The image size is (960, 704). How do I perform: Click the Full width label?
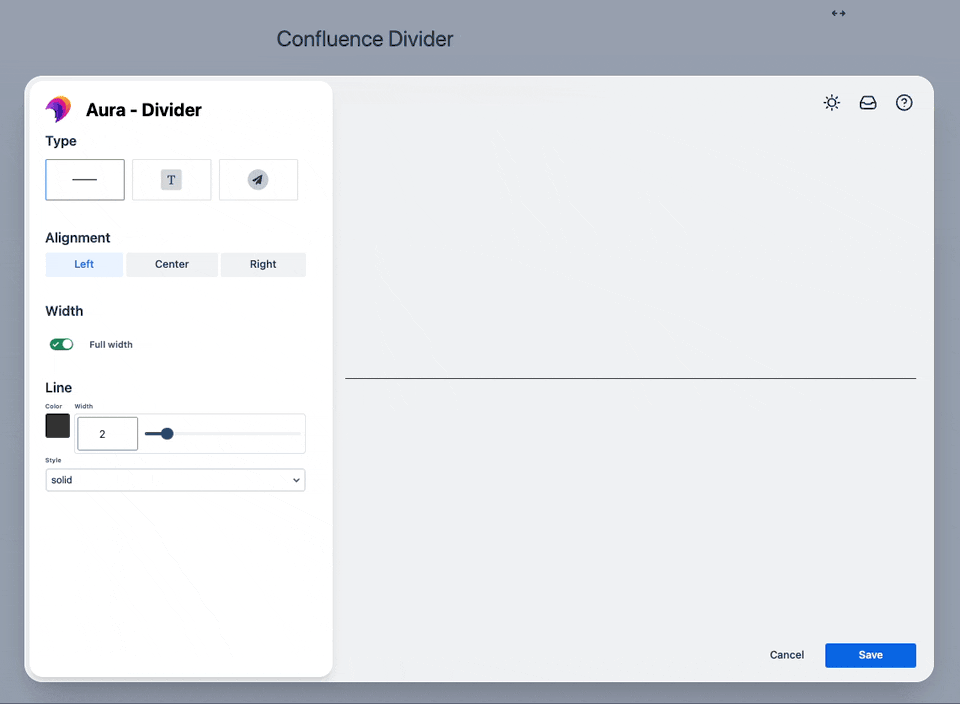click(x=111, y=345)
